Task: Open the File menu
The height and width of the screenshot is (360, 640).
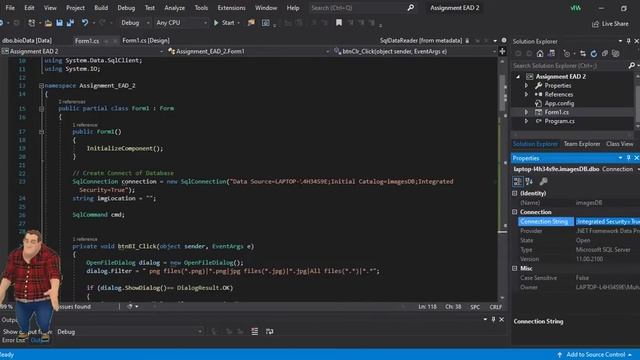Action: click(x=10, y=8)
